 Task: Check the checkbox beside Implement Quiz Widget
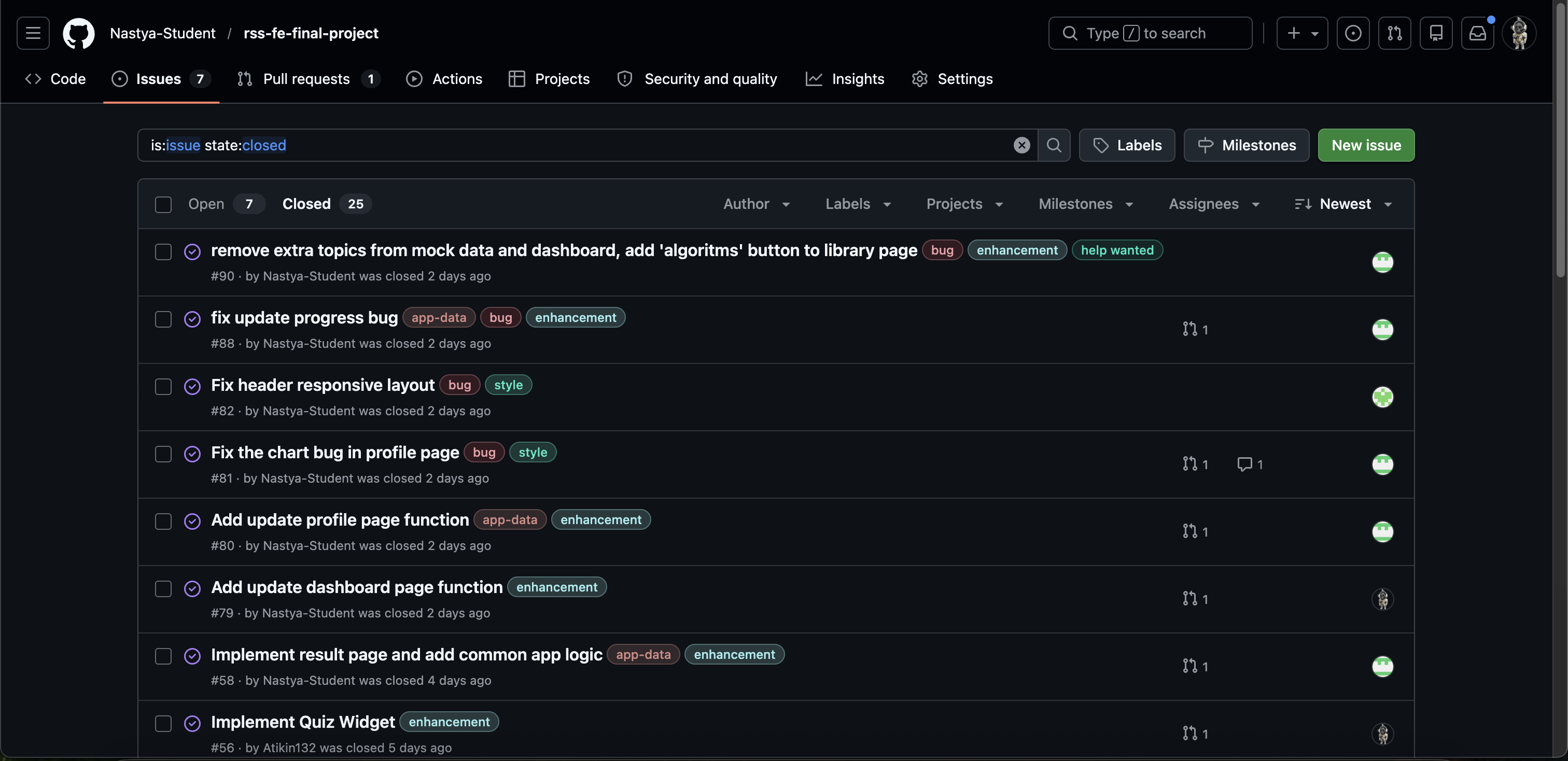click(163, 723)
